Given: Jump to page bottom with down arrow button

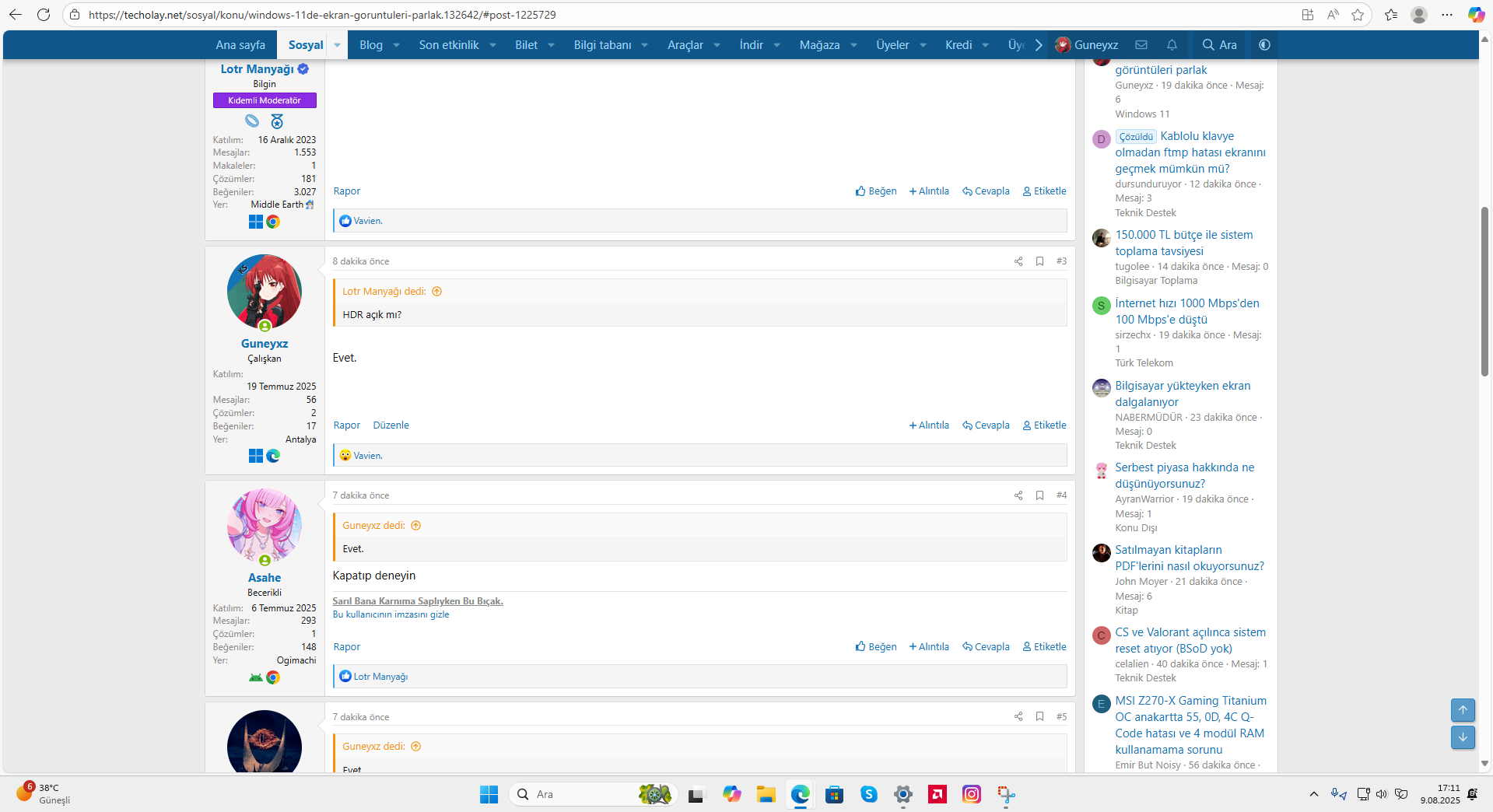Looking at the screenshot, I should 1463,737.
